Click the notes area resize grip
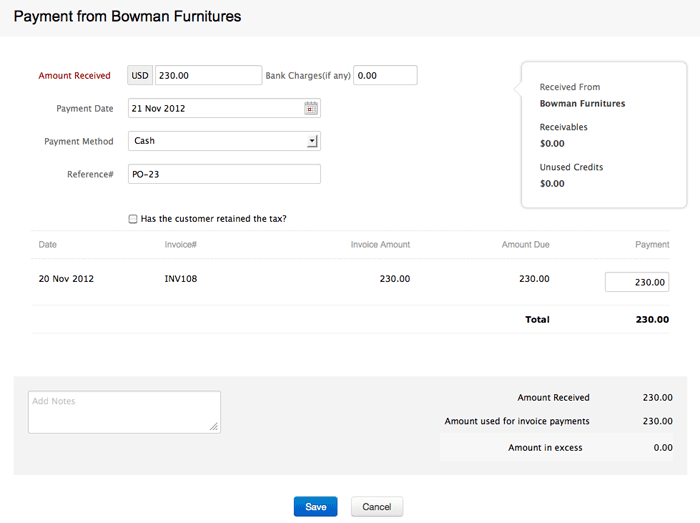Viewport: 700px width, 523px height. 214,427
